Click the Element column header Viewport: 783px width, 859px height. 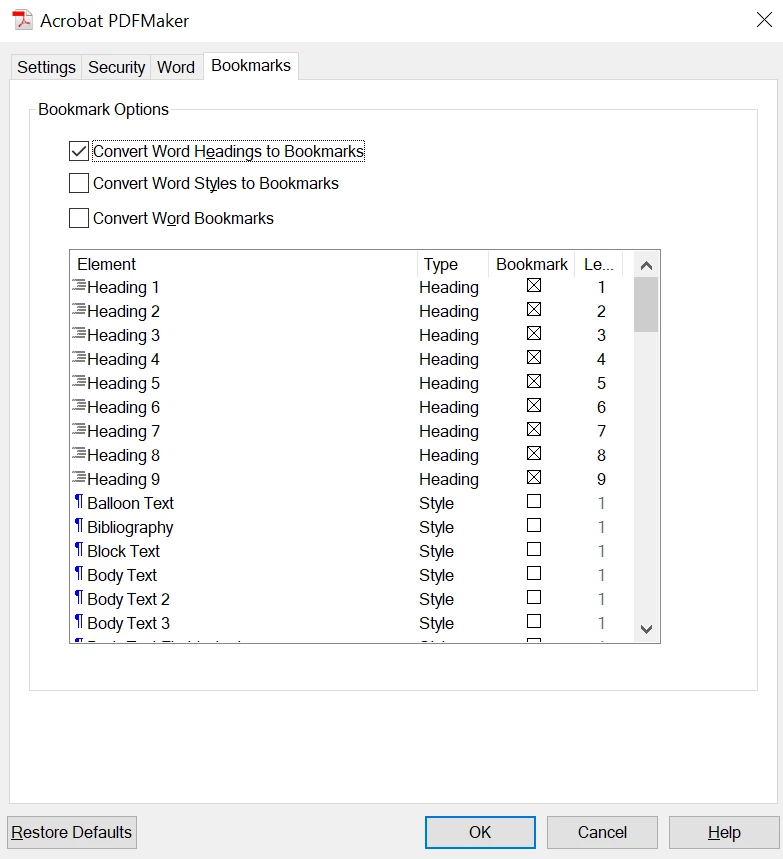244,264
